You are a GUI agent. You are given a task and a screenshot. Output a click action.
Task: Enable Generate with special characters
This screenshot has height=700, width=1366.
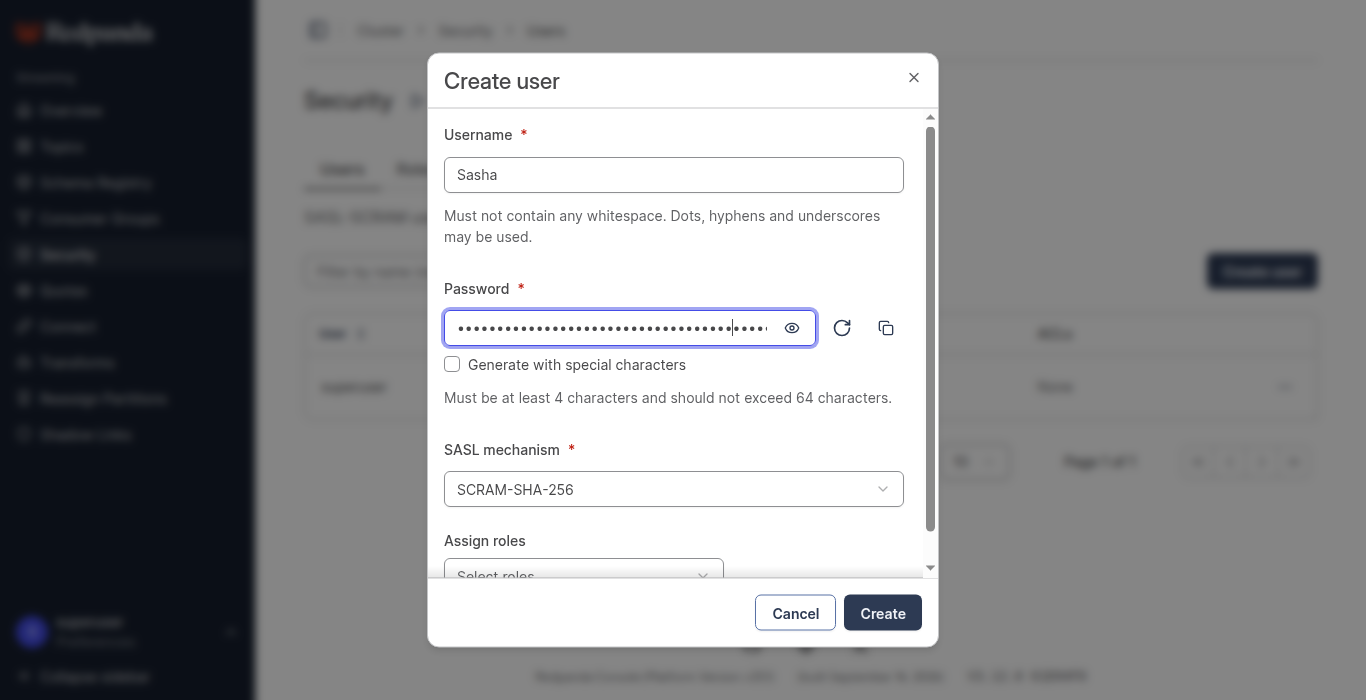pos(453,365)
